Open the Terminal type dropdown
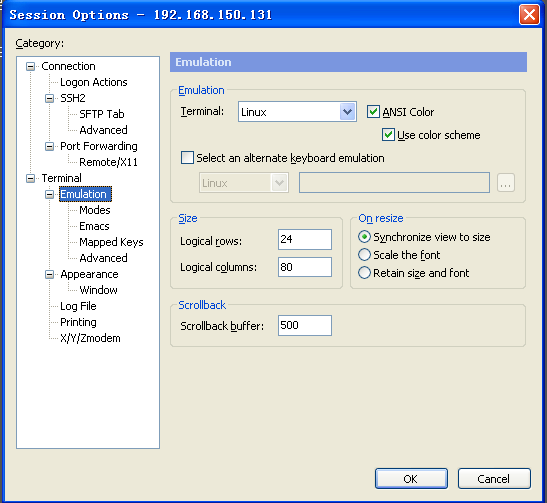Viewport: 547px width, 503px height. (347, 112)
